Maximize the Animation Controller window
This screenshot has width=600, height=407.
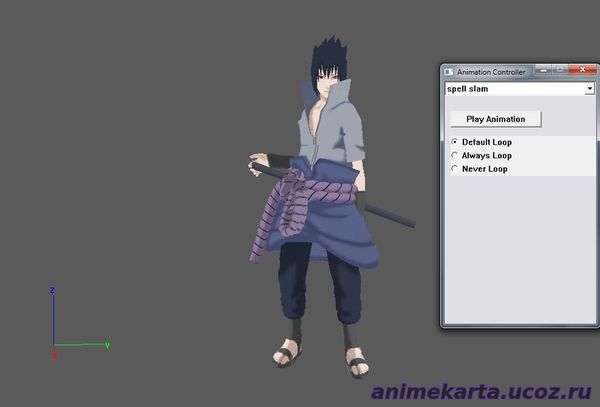(559, 70)
